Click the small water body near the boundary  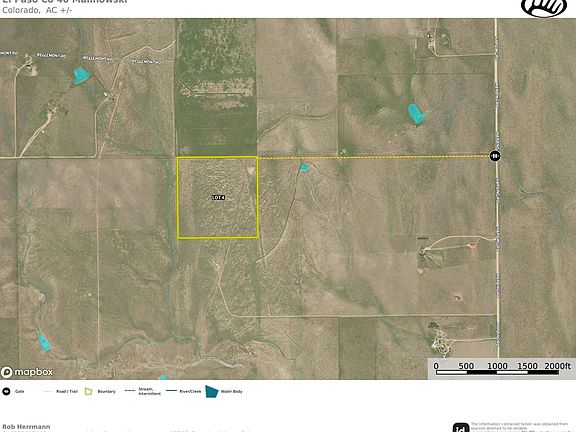coord(305,168)
